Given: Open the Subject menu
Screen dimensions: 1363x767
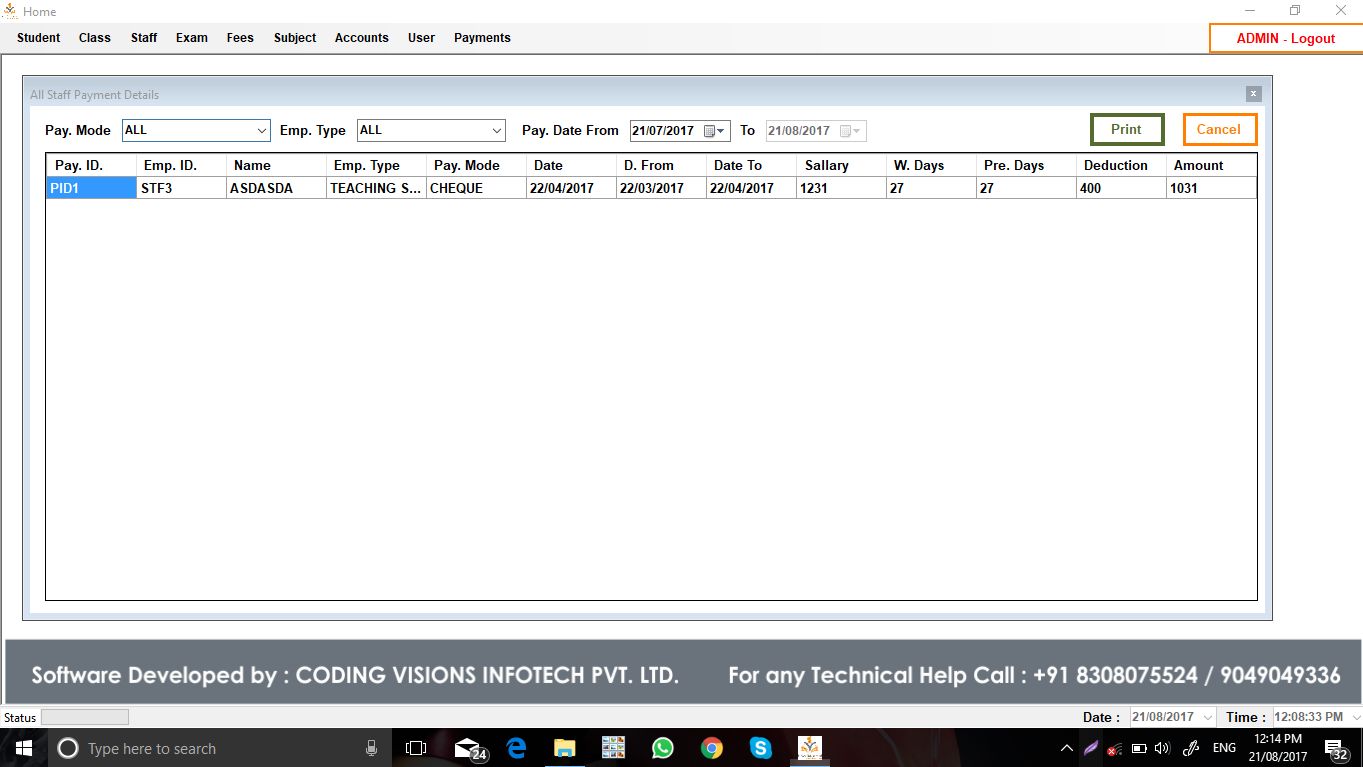Looking at the screenshot, I should [295, 38].
